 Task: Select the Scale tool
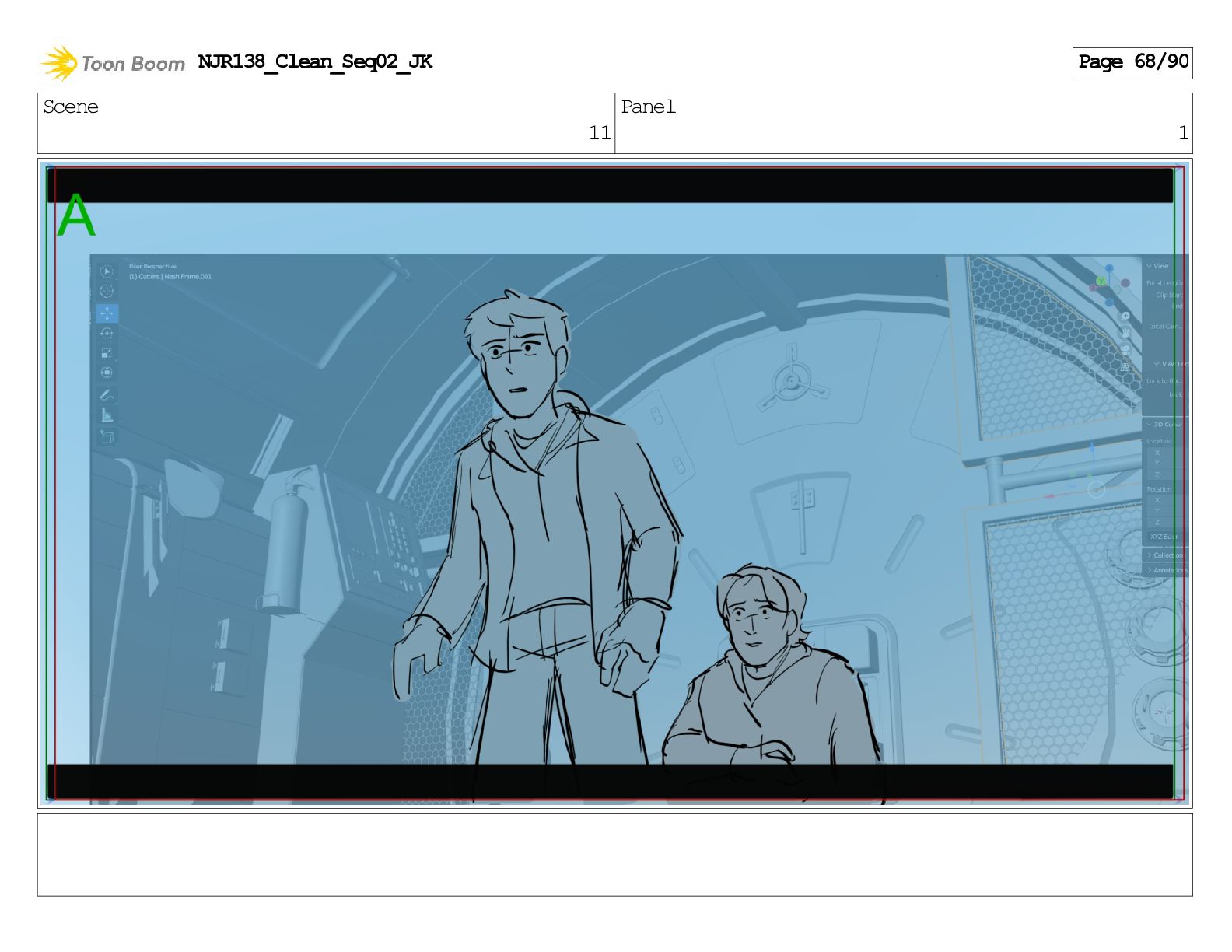pyautogui.click(x=107, y=353)
